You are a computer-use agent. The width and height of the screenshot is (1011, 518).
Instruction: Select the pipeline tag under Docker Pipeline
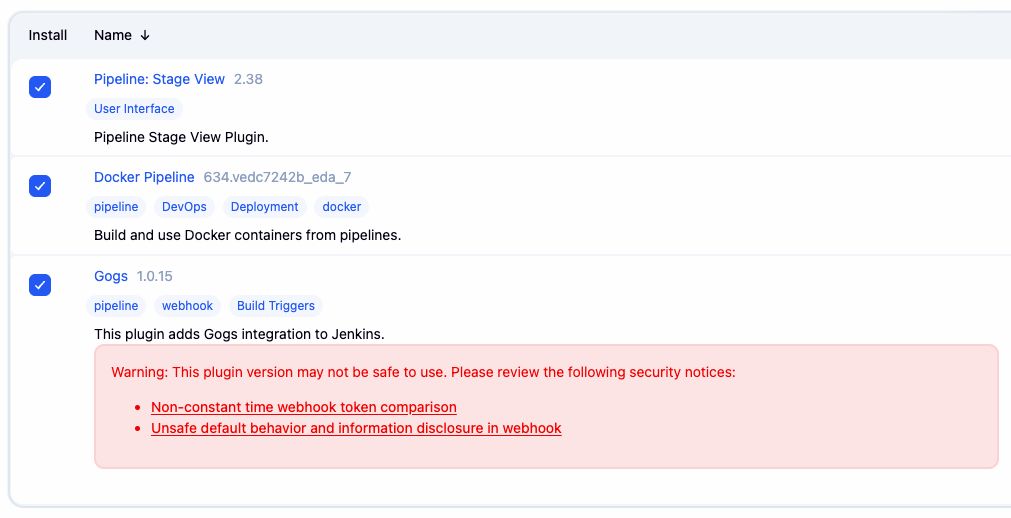click(x=116, y=207)
